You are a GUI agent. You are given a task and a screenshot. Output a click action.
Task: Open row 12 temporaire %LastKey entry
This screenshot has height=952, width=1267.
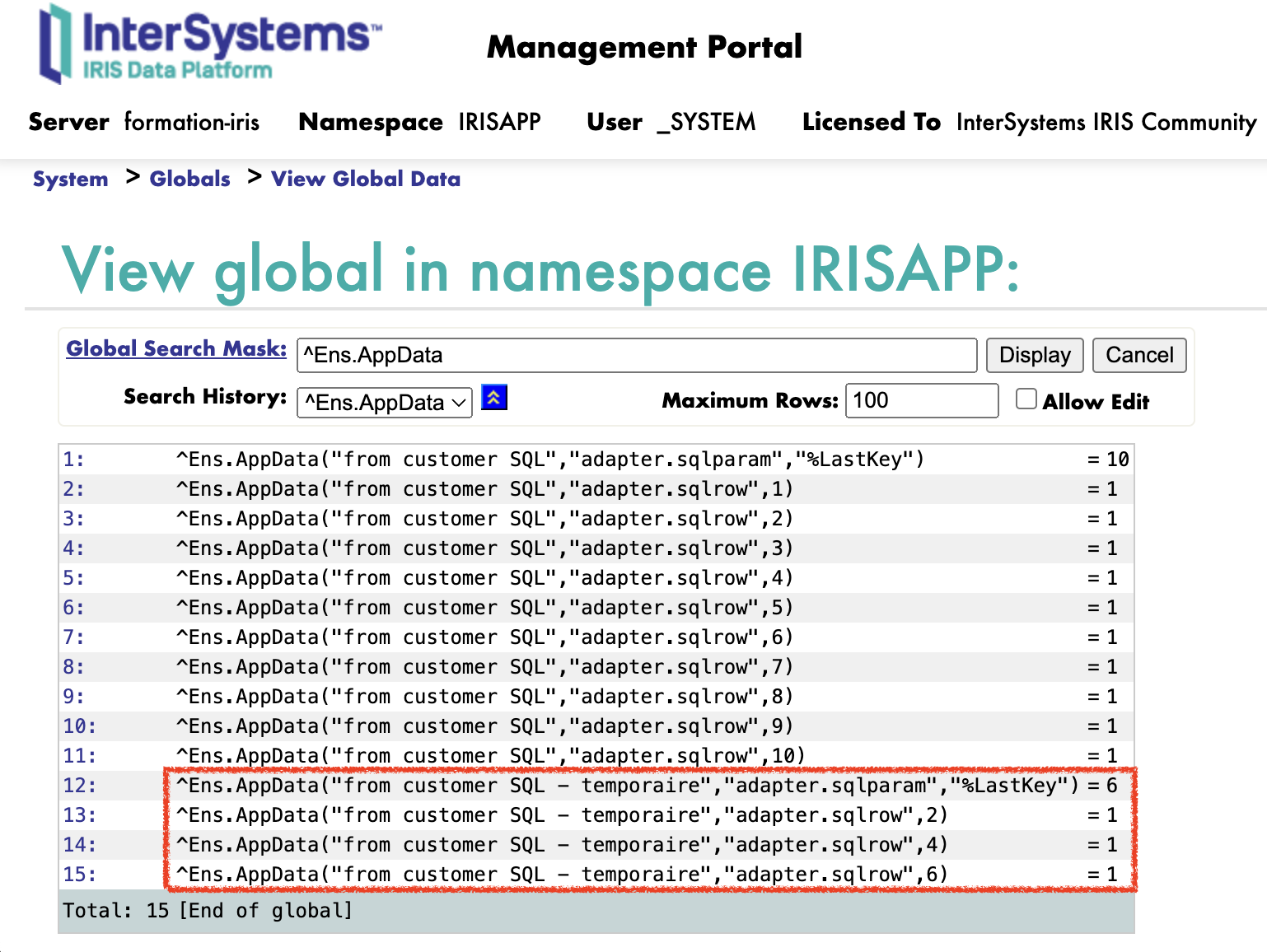626,786
